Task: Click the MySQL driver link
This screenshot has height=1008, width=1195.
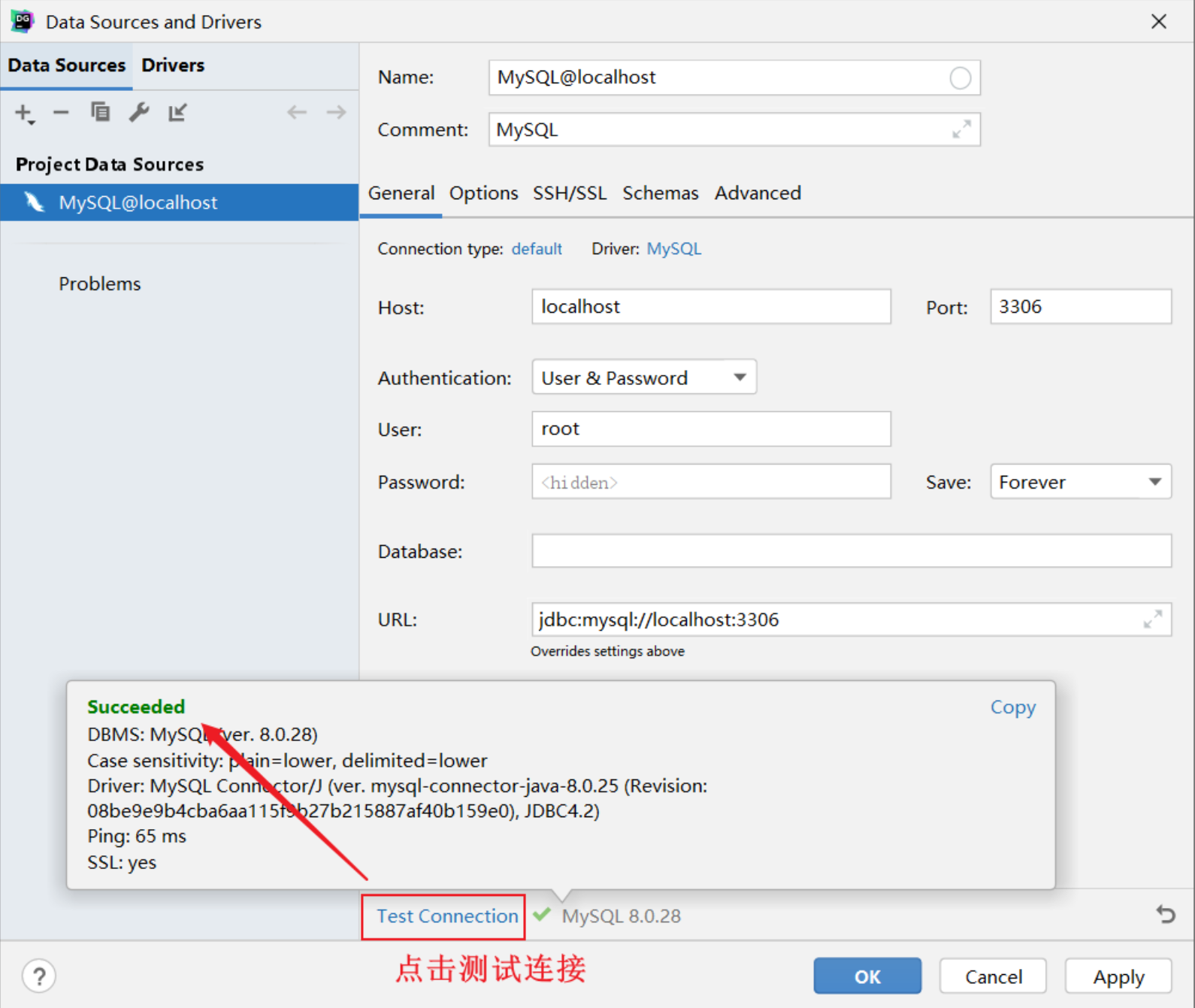Action: tap(674, 249)
